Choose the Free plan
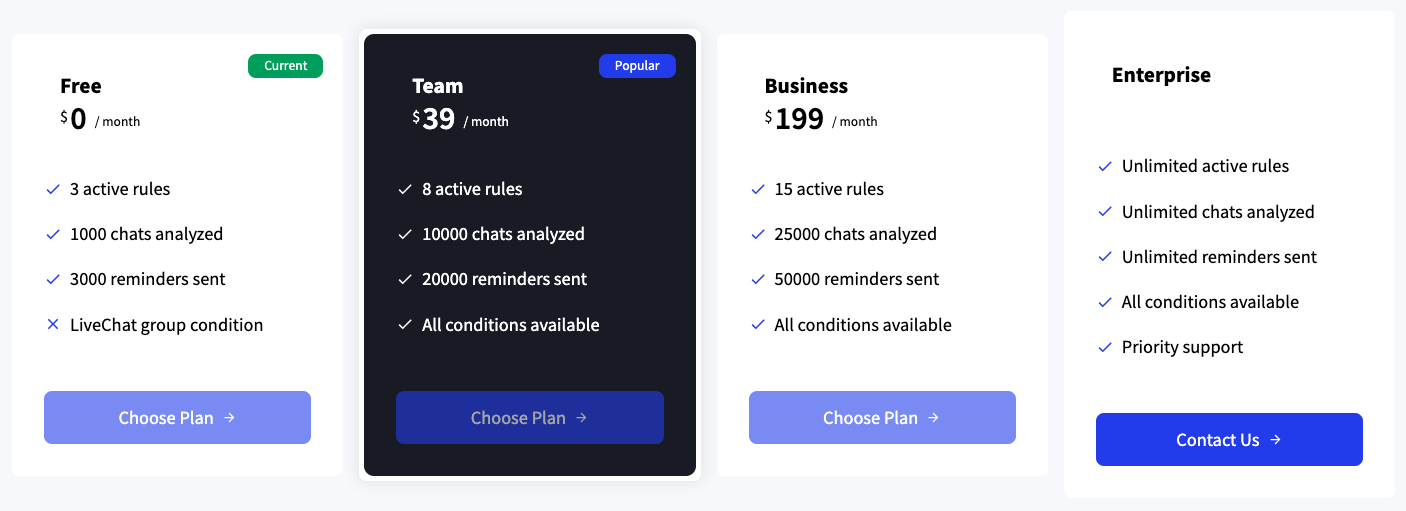Screen dimensions: 1406x511 [x=177, y=417]
